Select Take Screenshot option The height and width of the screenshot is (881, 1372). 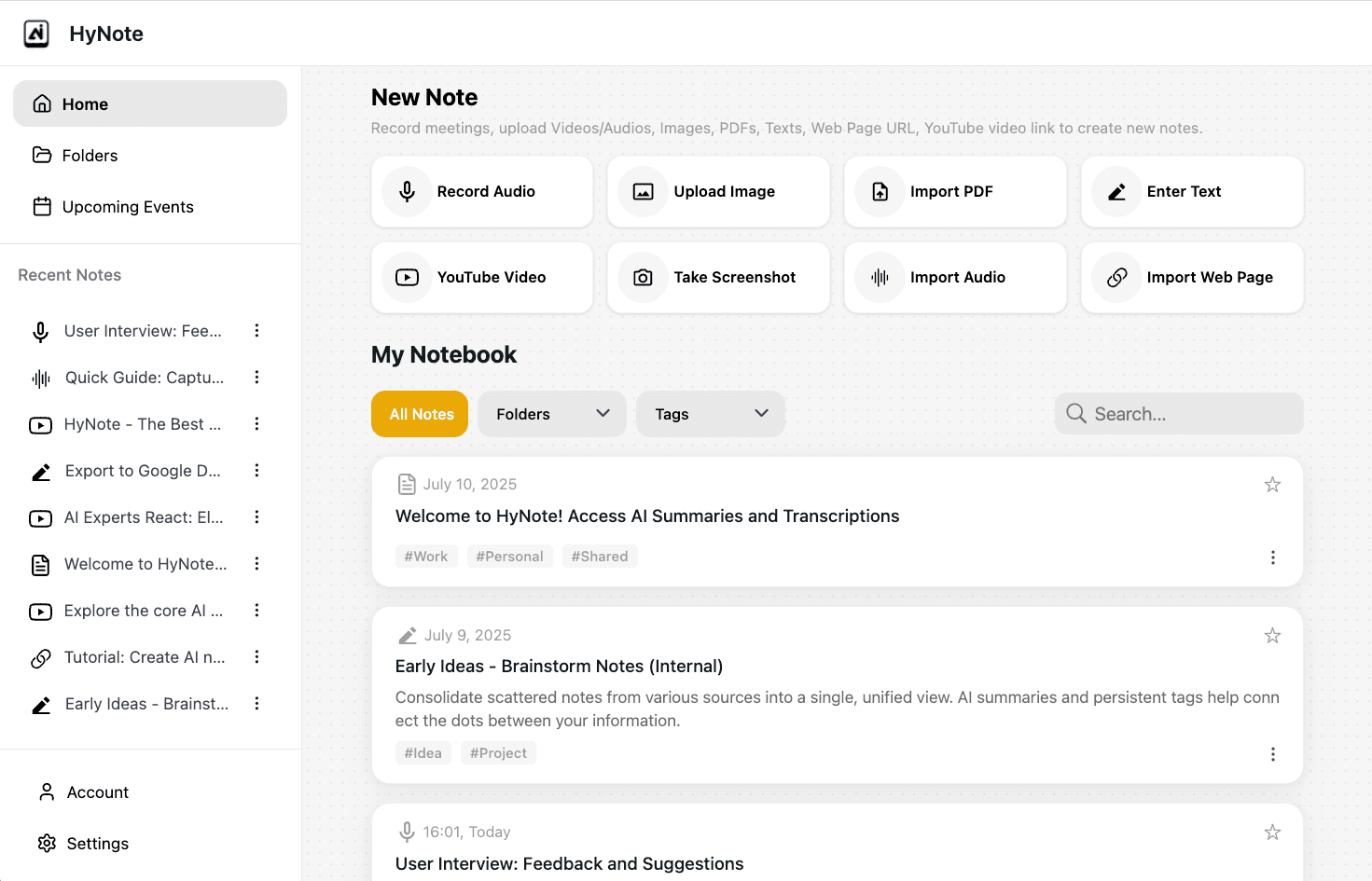click(x=718, y=277)
